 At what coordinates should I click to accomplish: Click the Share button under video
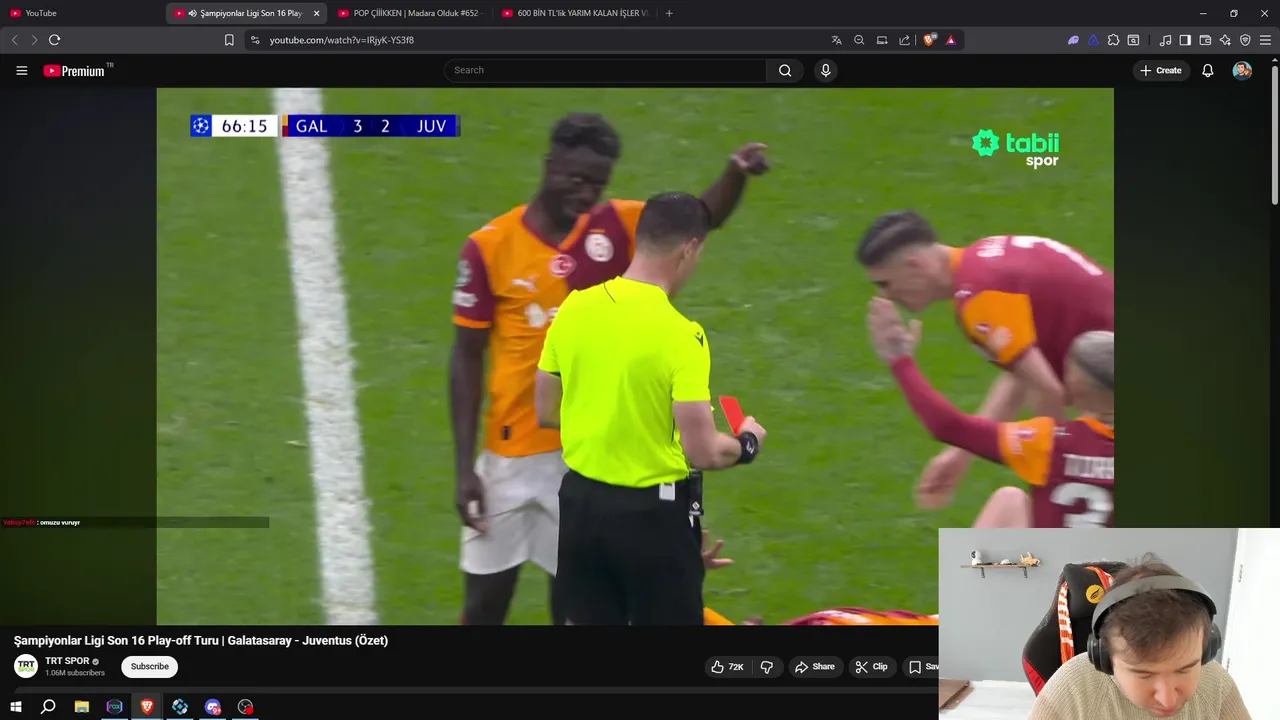tap(814, 667)
